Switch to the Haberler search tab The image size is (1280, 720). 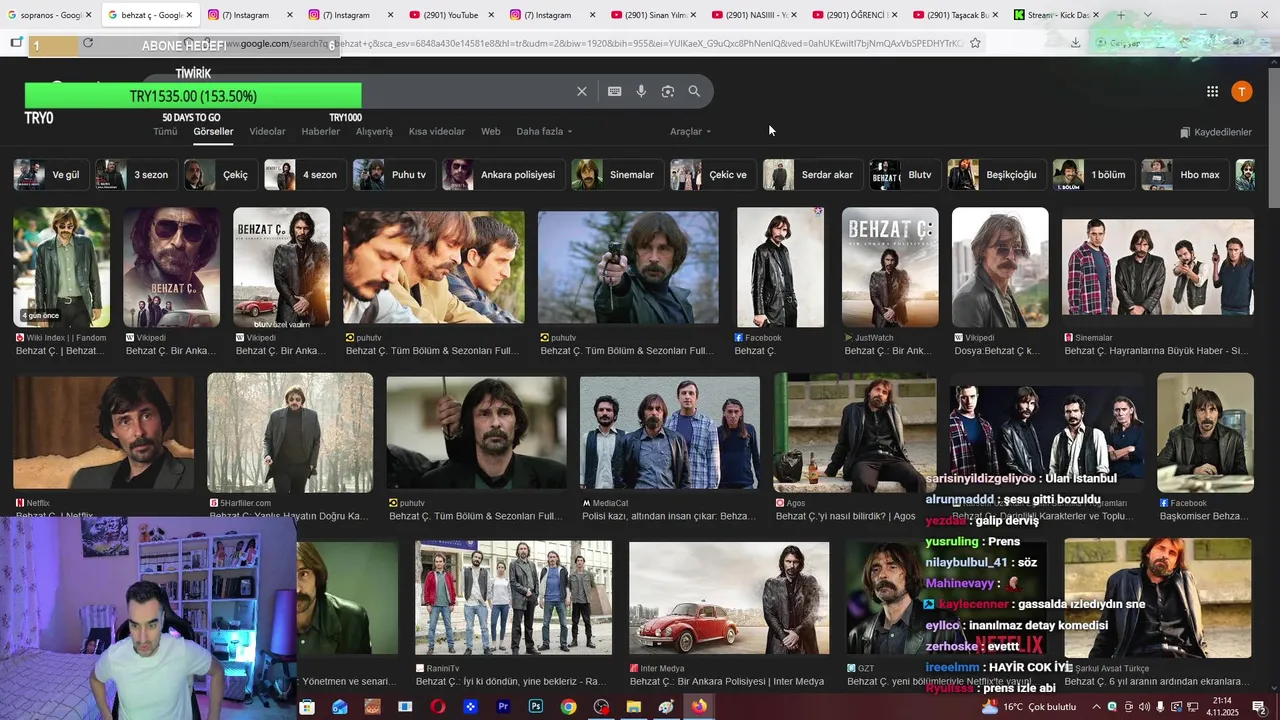pyautogui.click(x=321, y=131)
